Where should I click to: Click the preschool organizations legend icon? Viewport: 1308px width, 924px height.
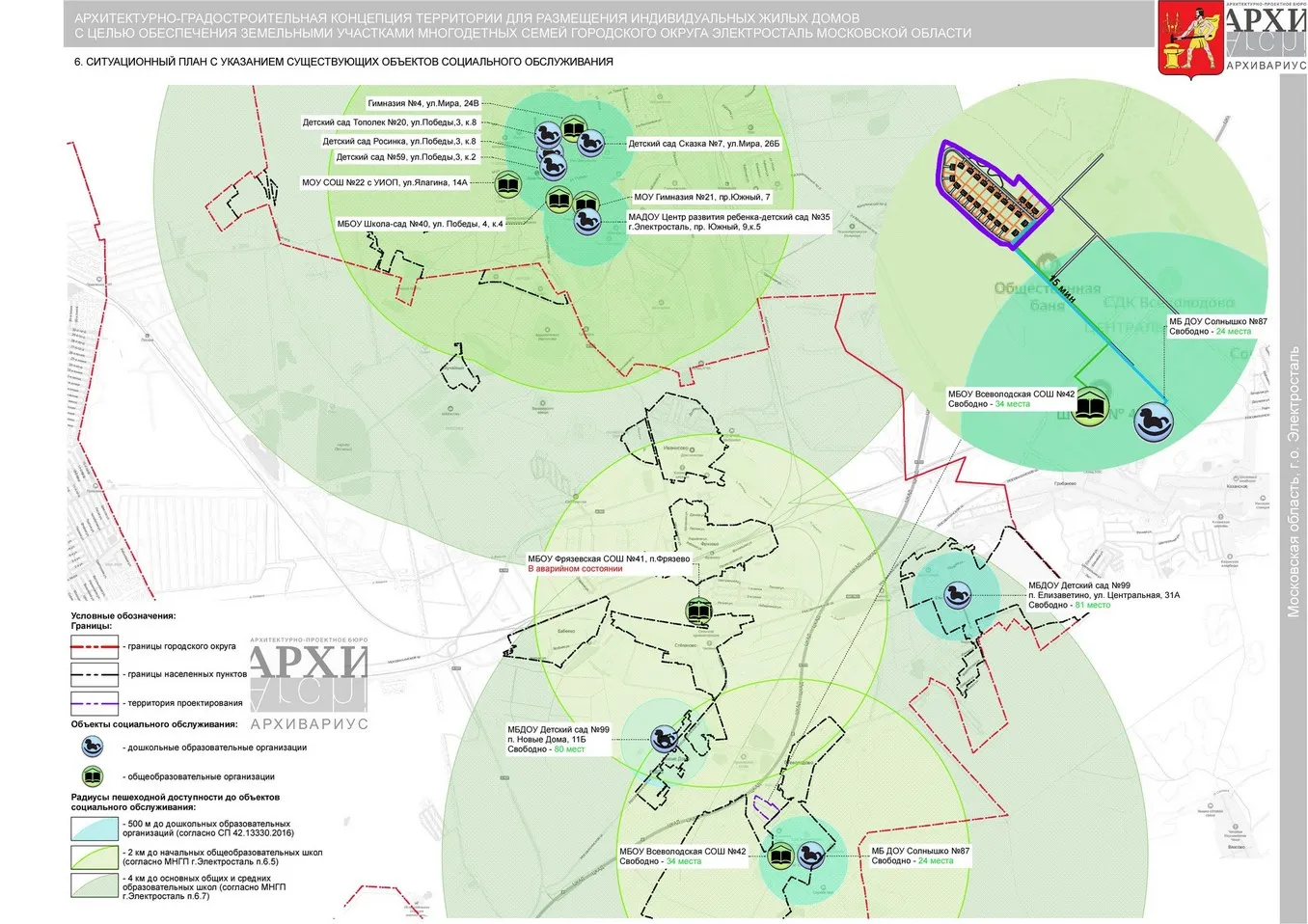pyautogui.click(x=93, y=747)
